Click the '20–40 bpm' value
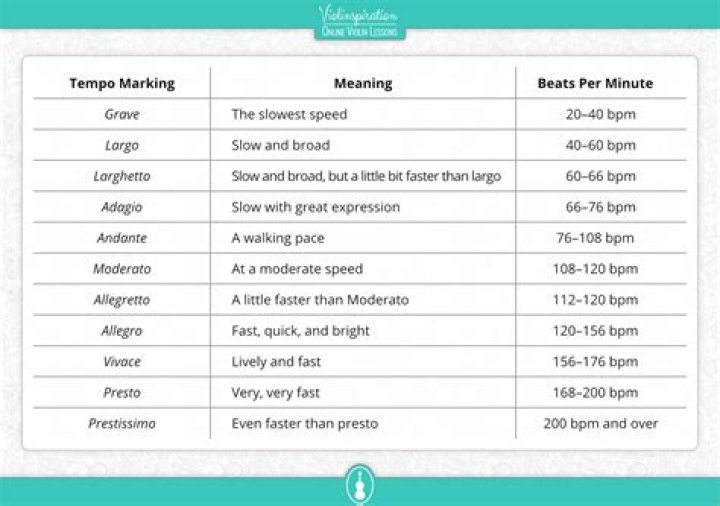720x506 pixels. pyautogui.click(x=600, y=114)
